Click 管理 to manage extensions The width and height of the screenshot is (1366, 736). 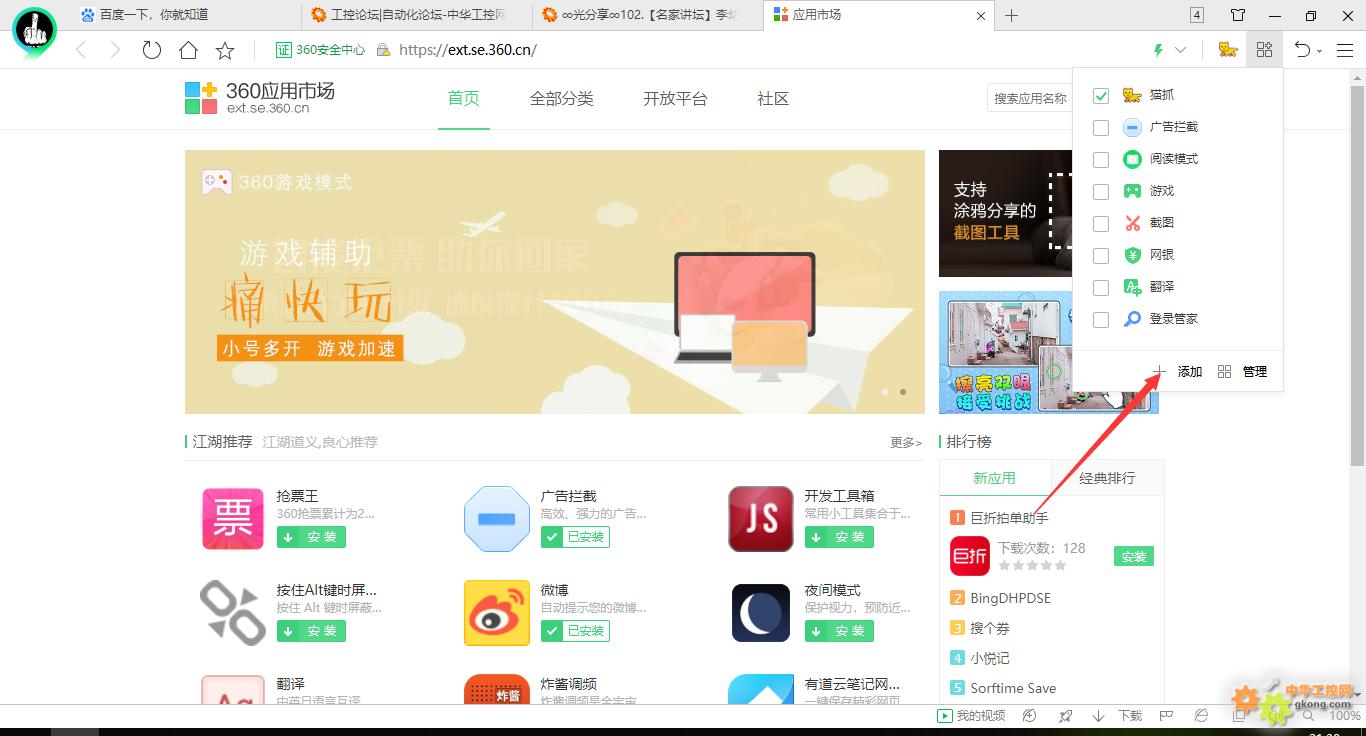point(1243,371)
